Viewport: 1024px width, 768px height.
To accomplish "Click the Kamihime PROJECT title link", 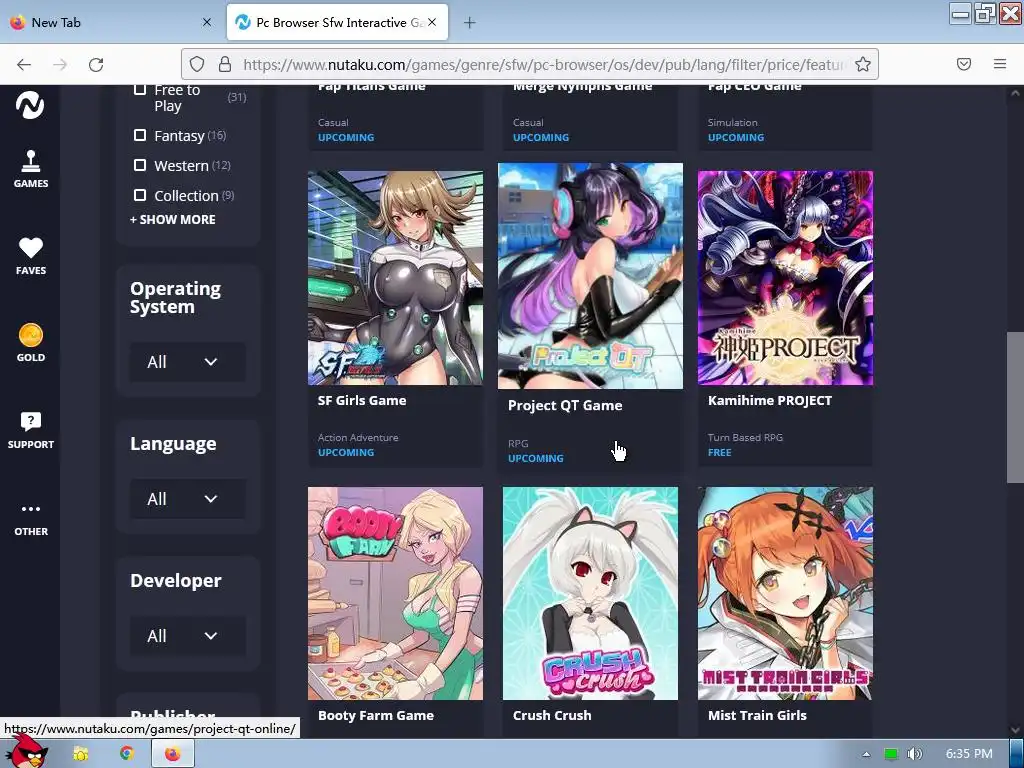I will pos(770,400).
